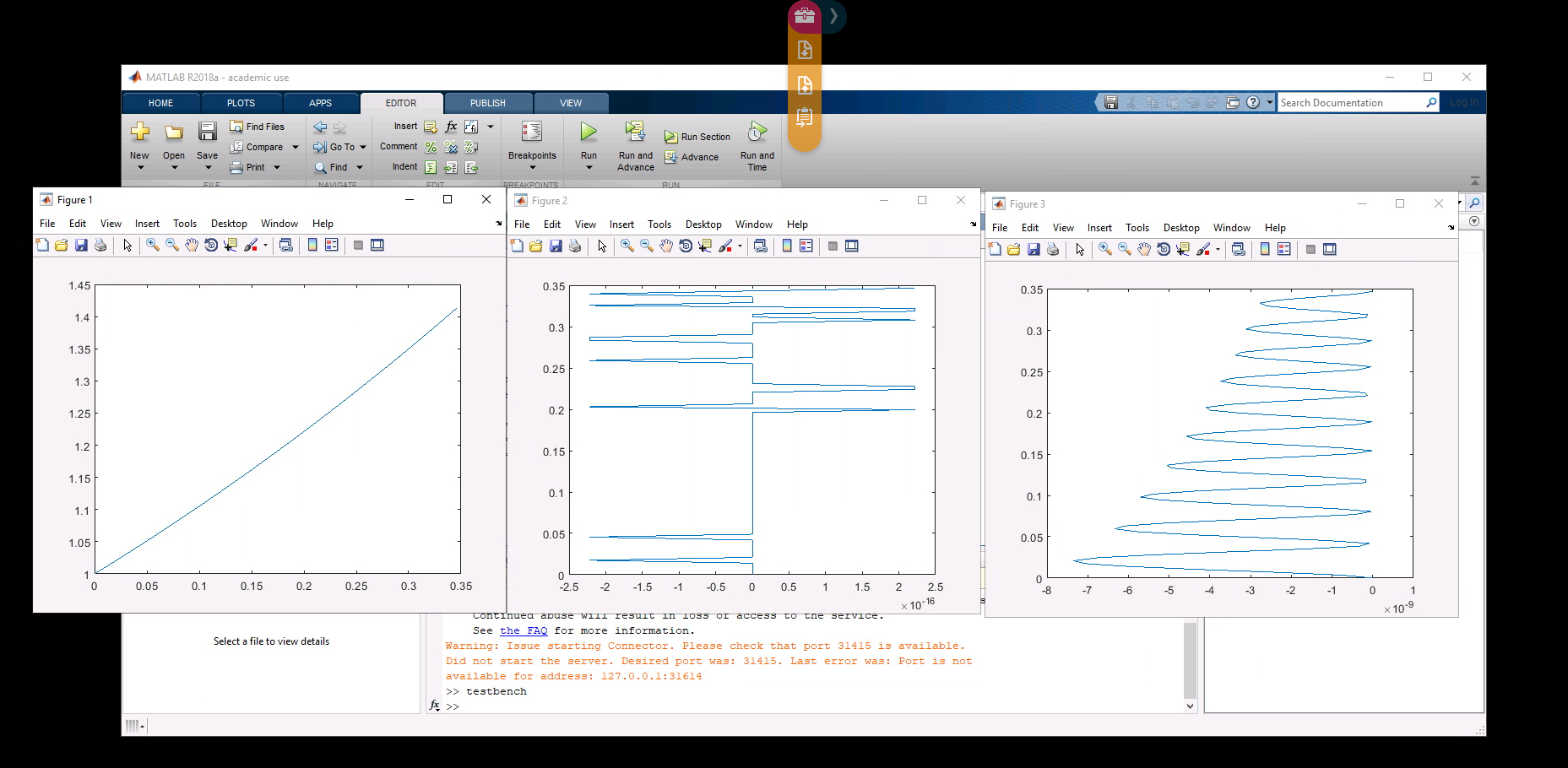The width and height of the screenshot is (1568, 768).
Task: Expand the Go To dropdown in the Editor
Action: (x=362, y=146)
